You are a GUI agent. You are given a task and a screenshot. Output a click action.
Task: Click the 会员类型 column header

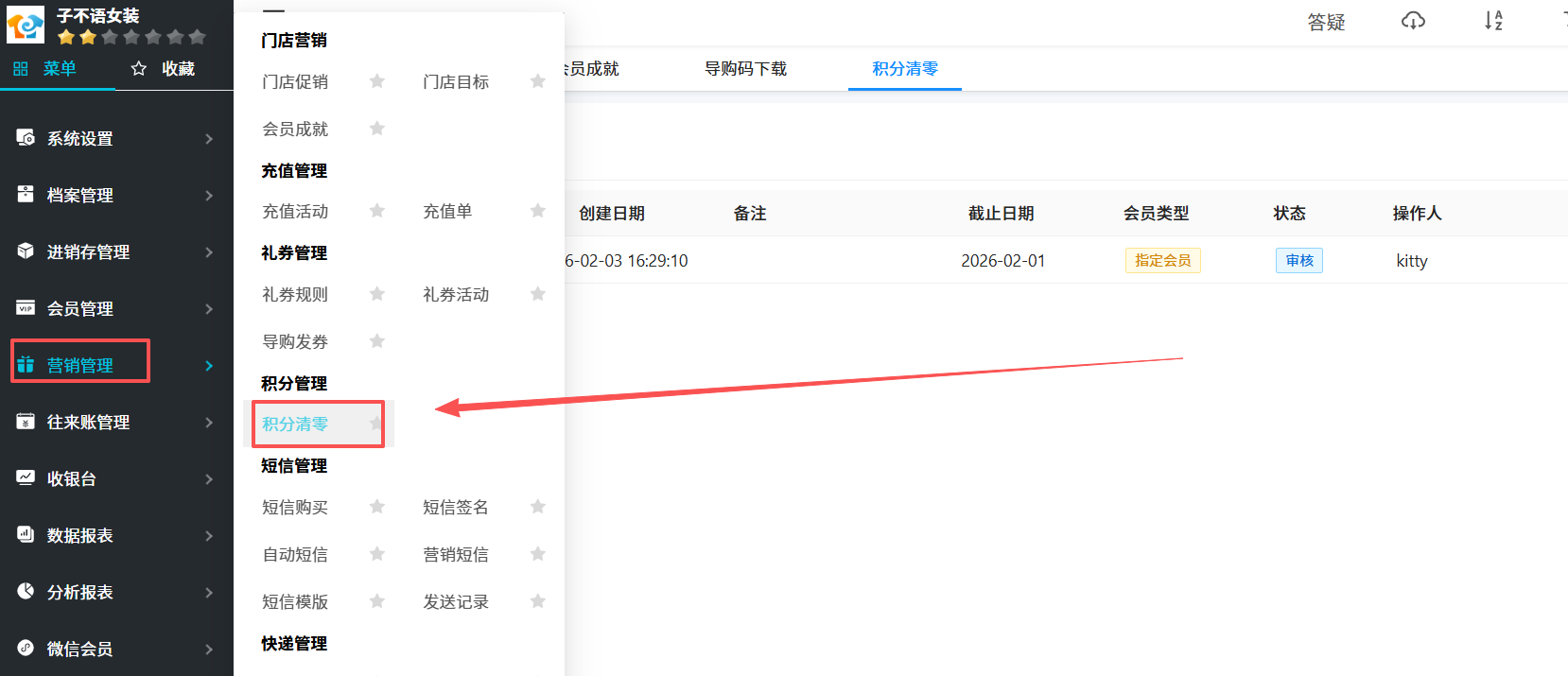(x=1156, y=214)
